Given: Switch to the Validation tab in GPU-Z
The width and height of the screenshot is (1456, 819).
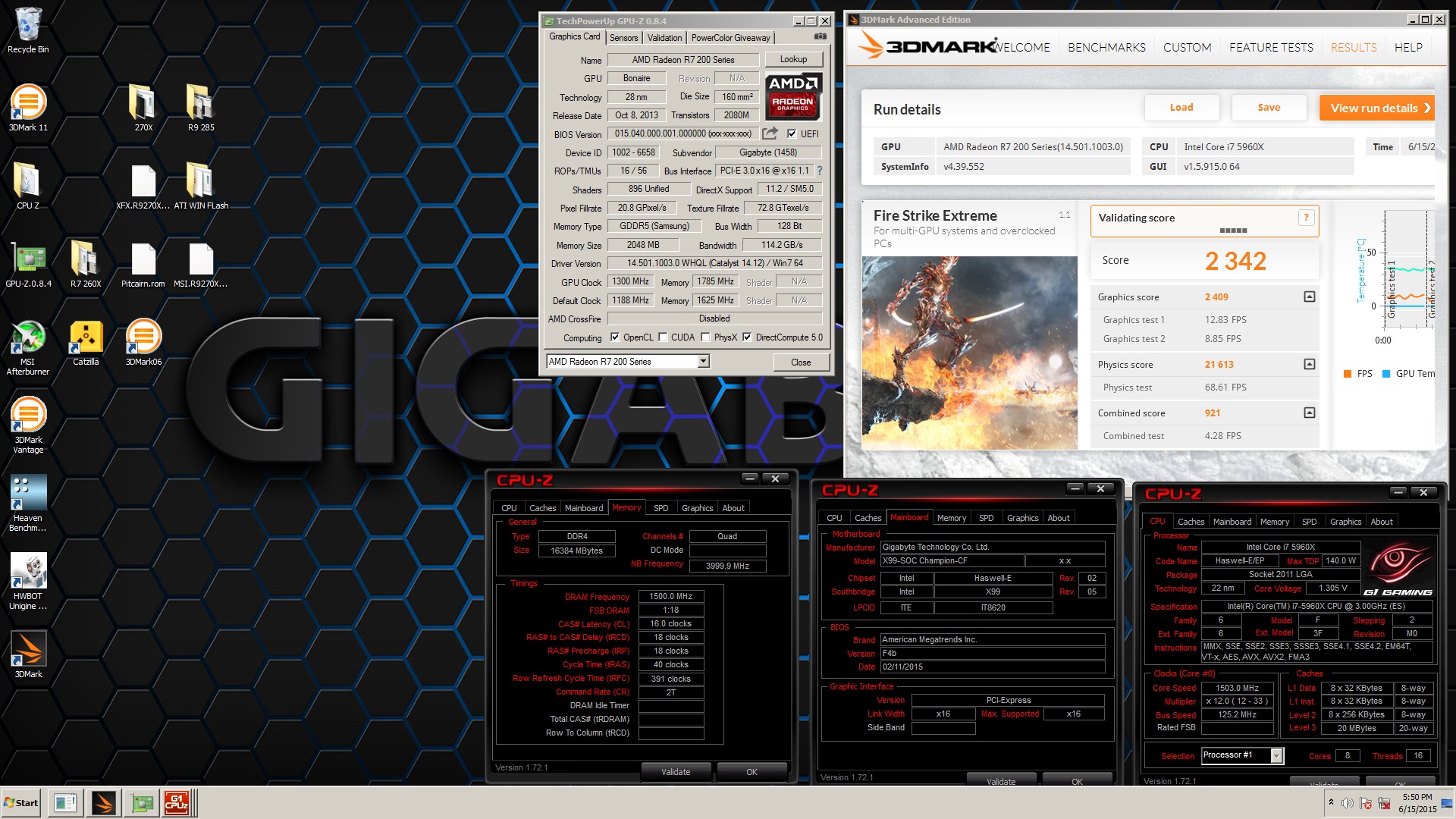Looking at the screenshot, I should (664, 37).
